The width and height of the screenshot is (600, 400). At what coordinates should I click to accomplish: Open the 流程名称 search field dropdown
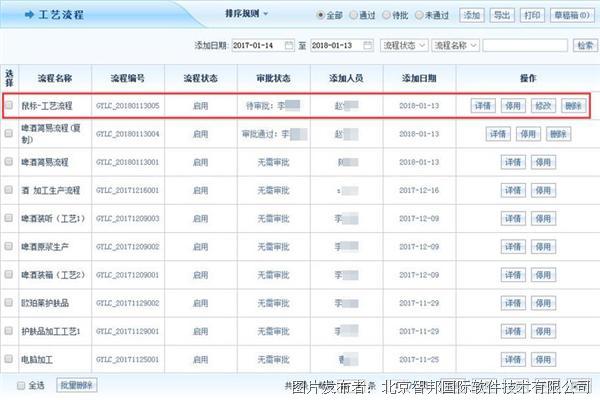pos(455,46)
